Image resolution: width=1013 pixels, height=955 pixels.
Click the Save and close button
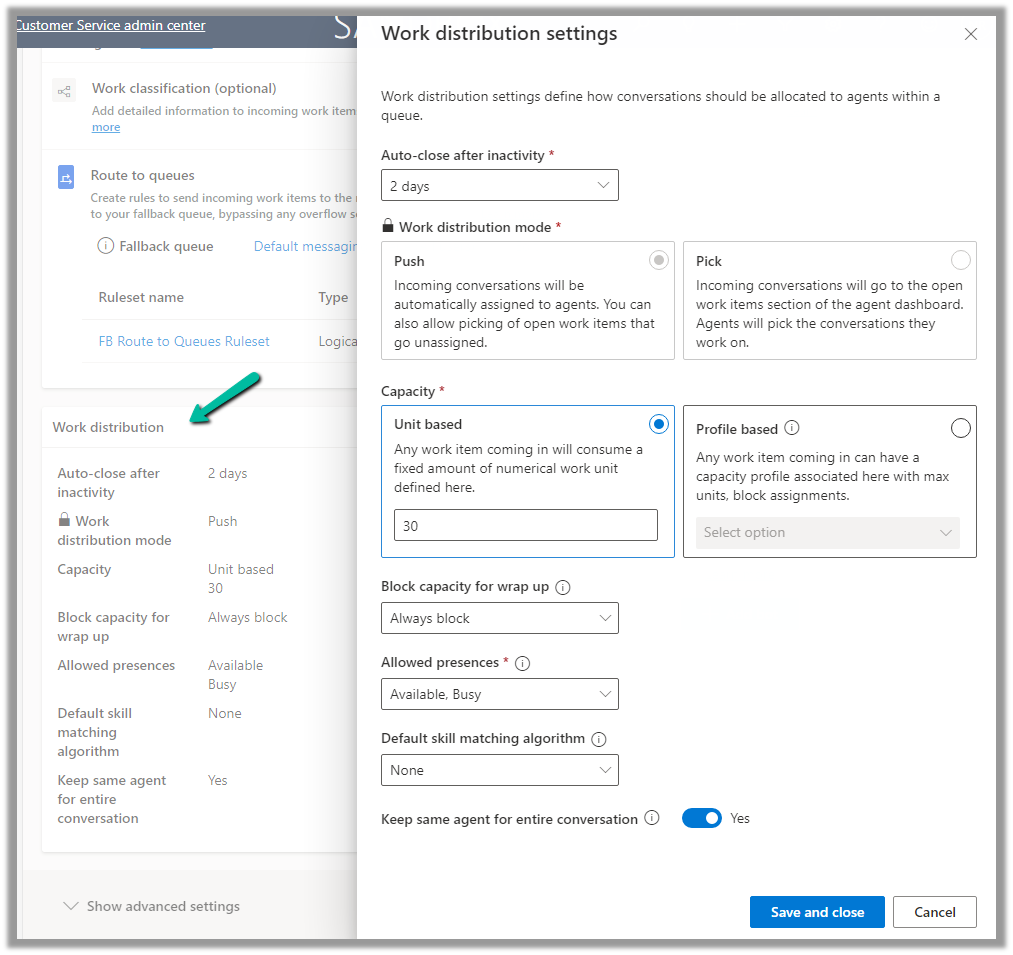(817, 912)
